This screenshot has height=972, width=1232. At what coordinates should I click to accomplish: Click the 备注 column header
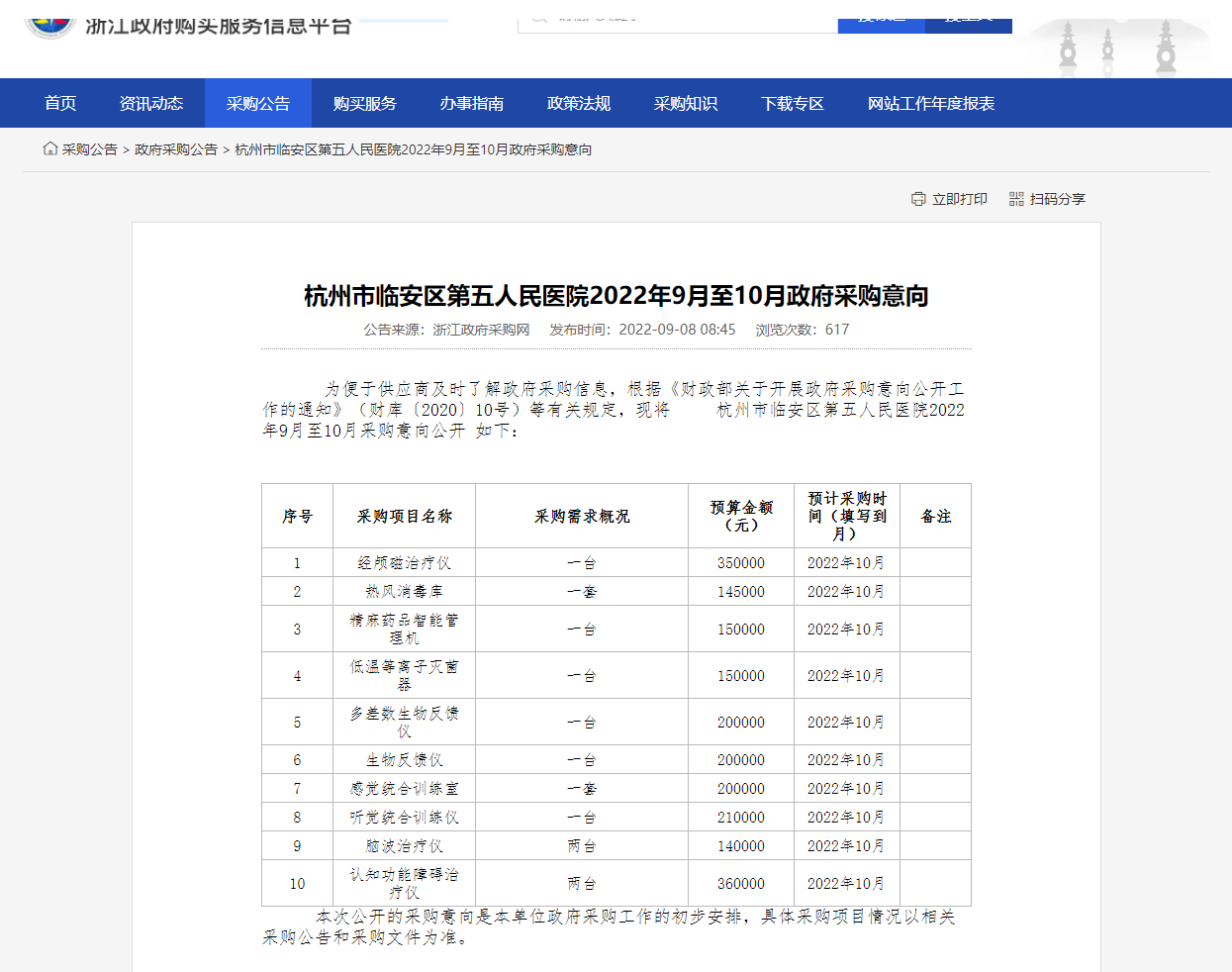point(936,516)
